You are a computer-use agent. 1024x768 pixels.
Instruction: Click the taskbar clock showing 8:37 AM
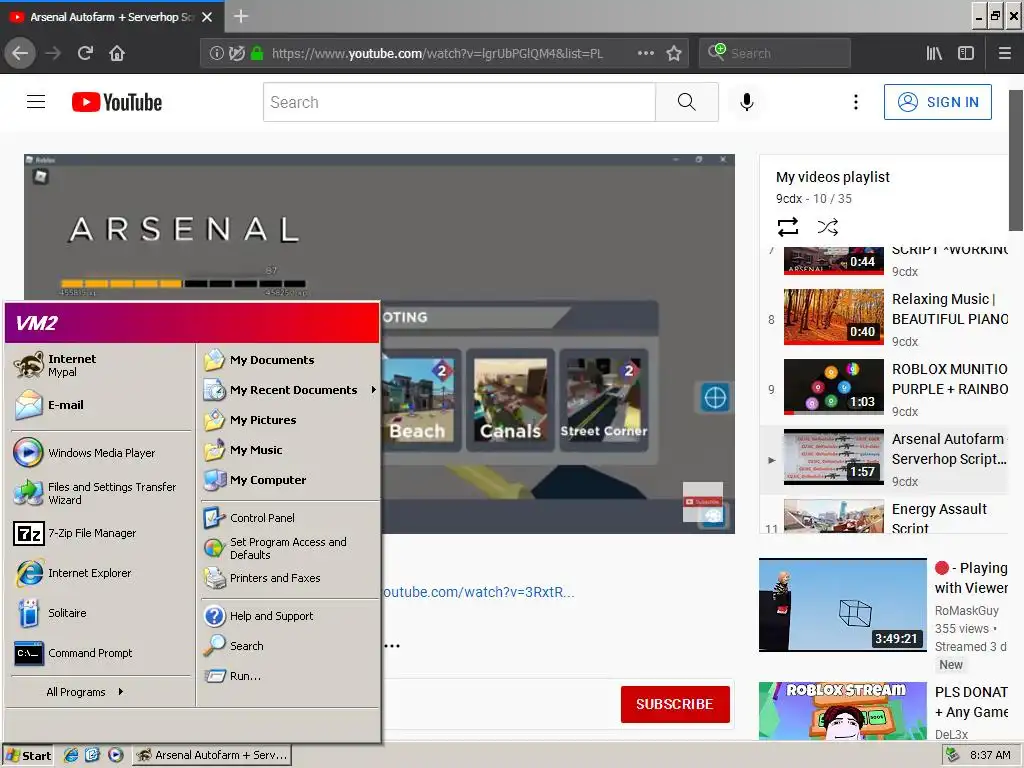click(989, 755)
